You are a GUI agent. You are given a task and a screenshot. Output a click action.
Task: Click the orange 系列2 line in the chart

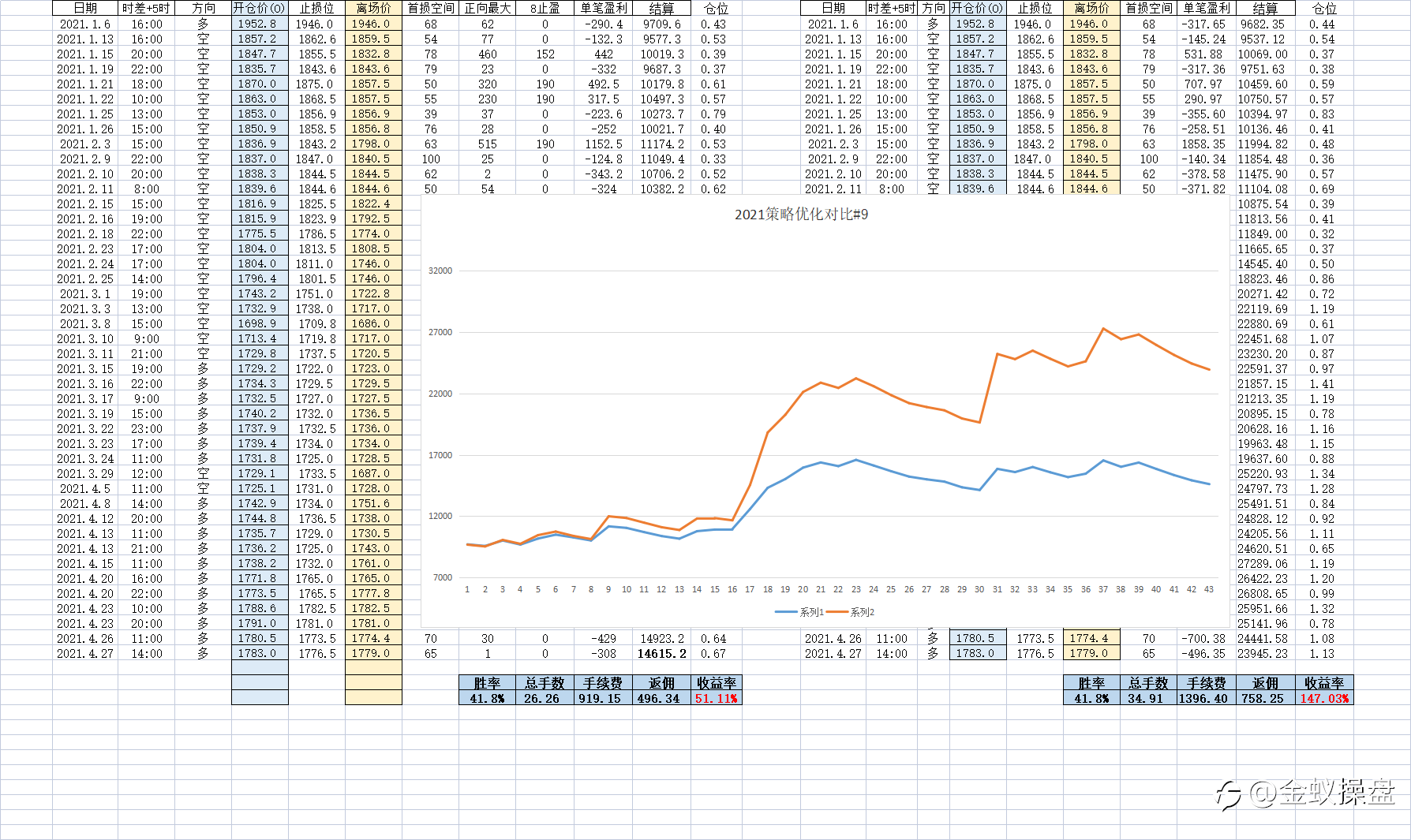point(989,386)
